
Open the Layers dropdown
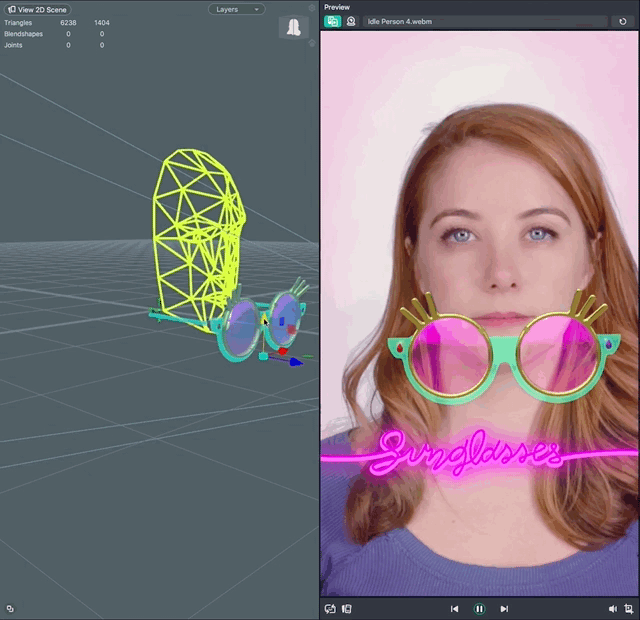236,9
